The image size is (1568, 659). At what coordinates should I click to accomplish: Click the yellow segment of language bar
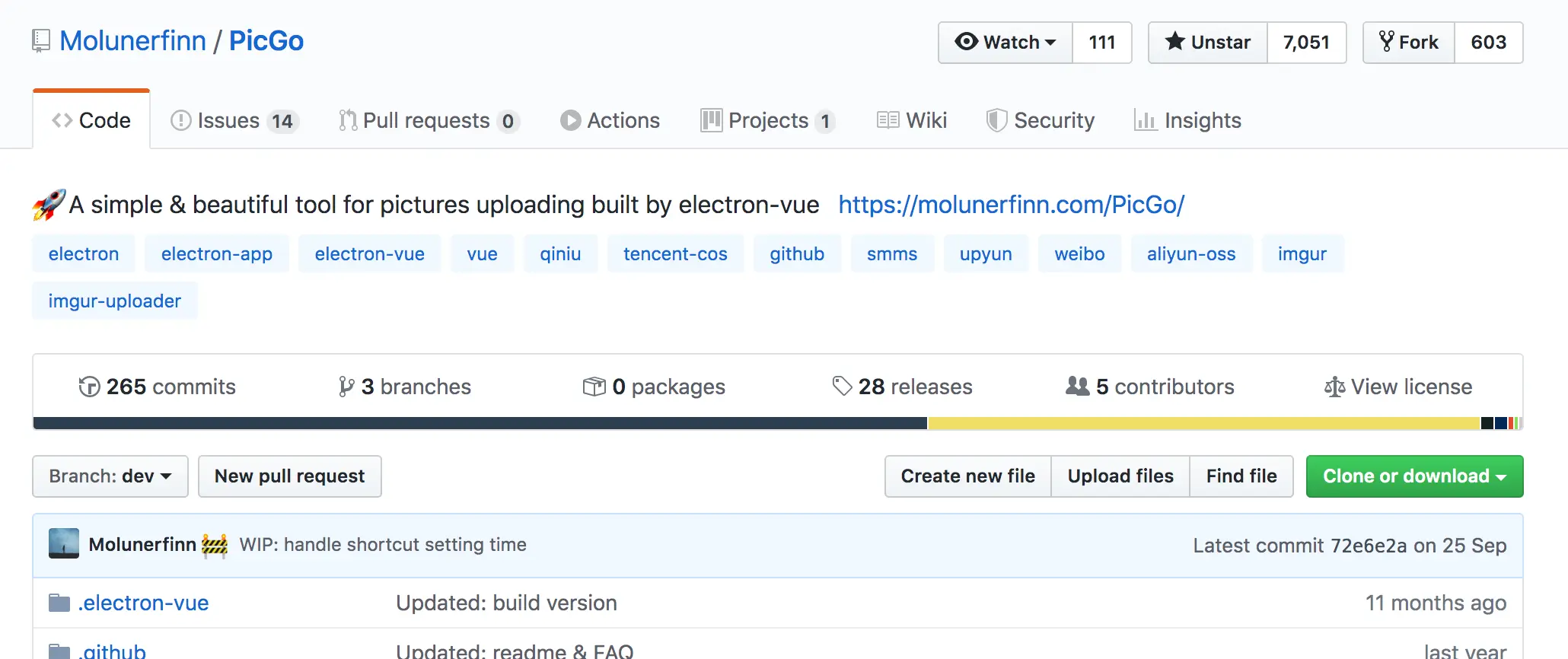pos(1203,423)
